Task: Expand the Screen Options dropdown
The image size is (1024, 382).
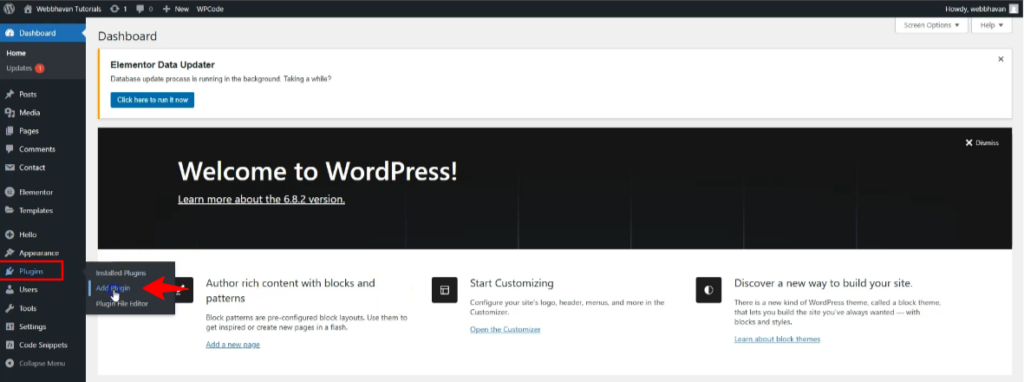Action: pyautogui.click(x=931, y=25)
